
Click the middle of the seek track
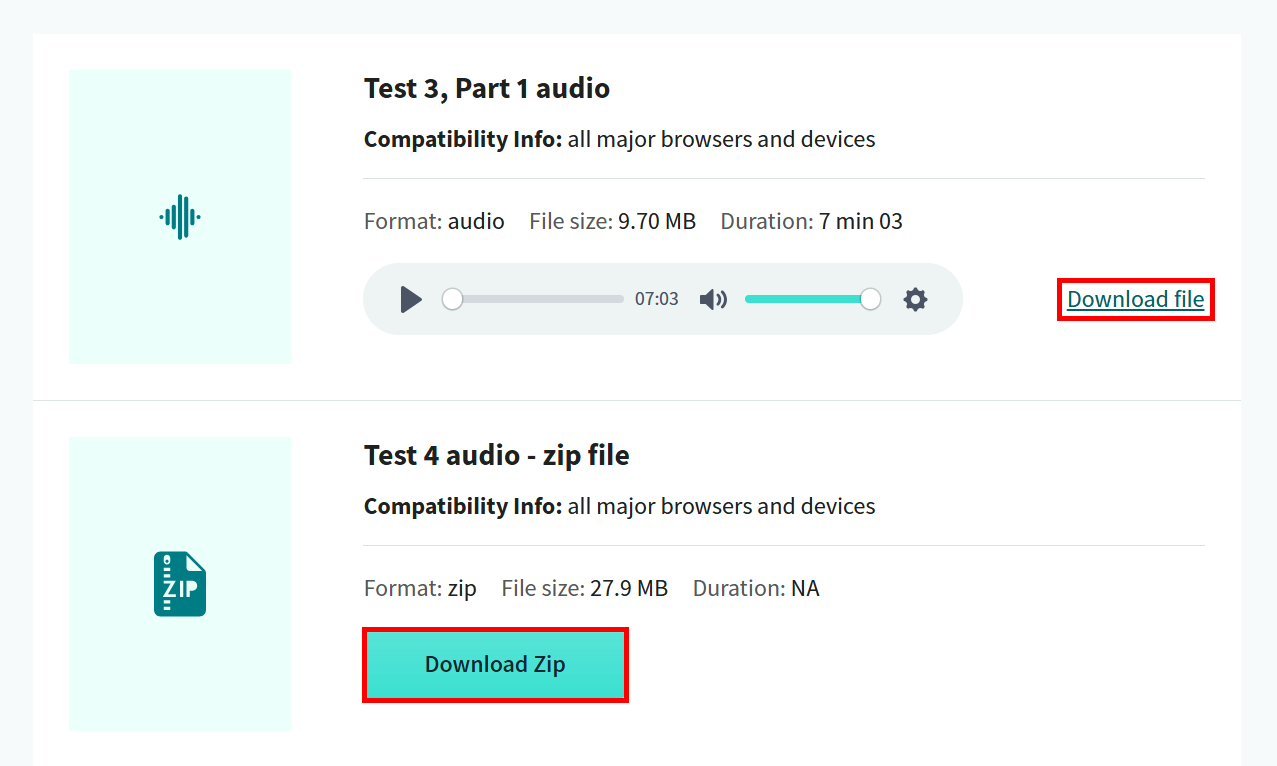click(538, 299)
